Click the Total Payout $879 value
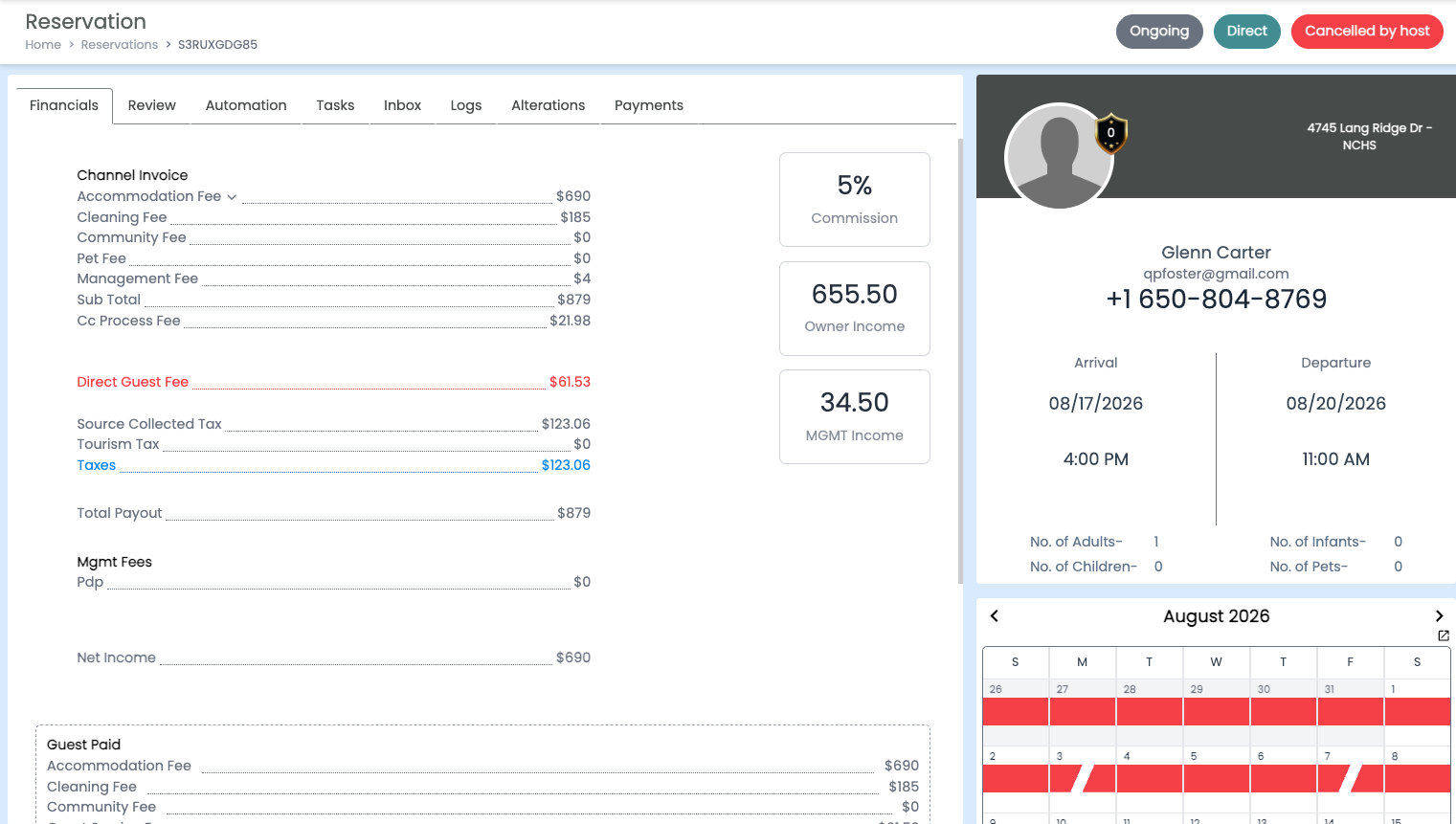The width and height of the screenshot is (1456, 824). [574, 513]
